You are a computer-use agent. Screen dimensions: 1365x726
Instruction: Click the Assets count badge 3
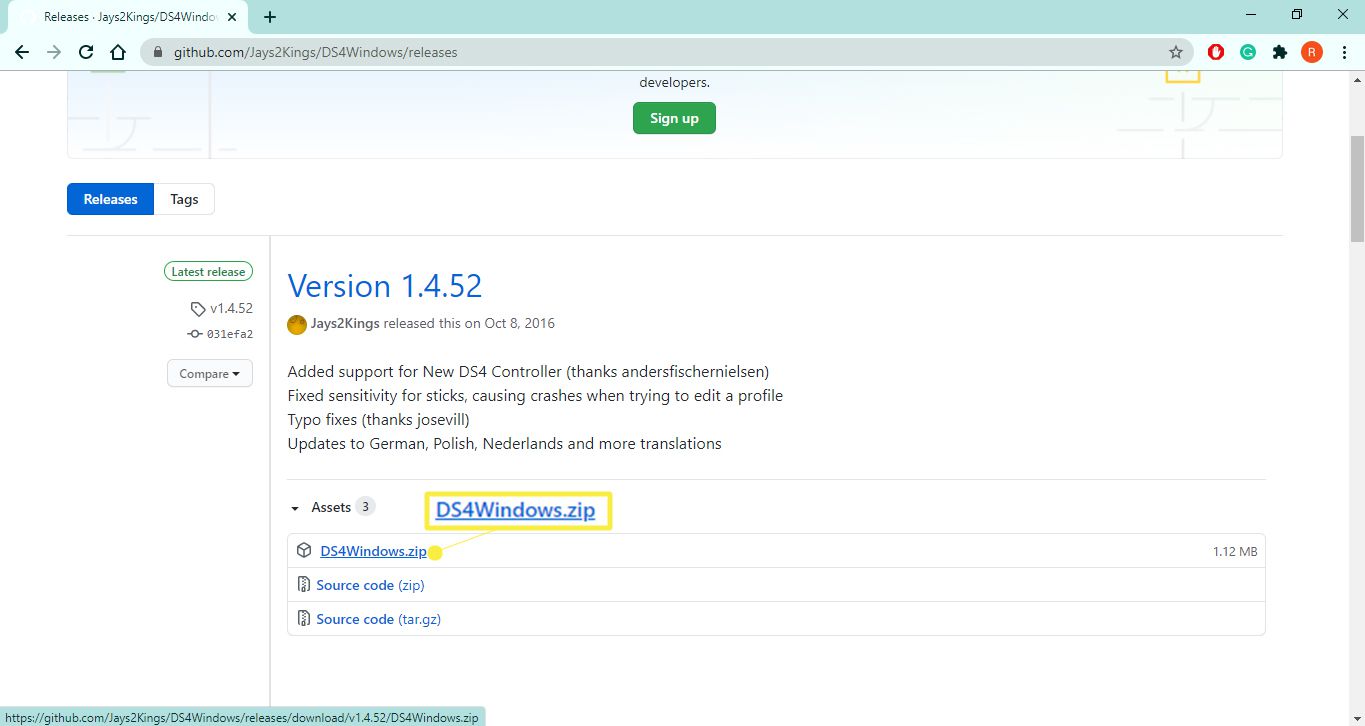tap(366, 507)
